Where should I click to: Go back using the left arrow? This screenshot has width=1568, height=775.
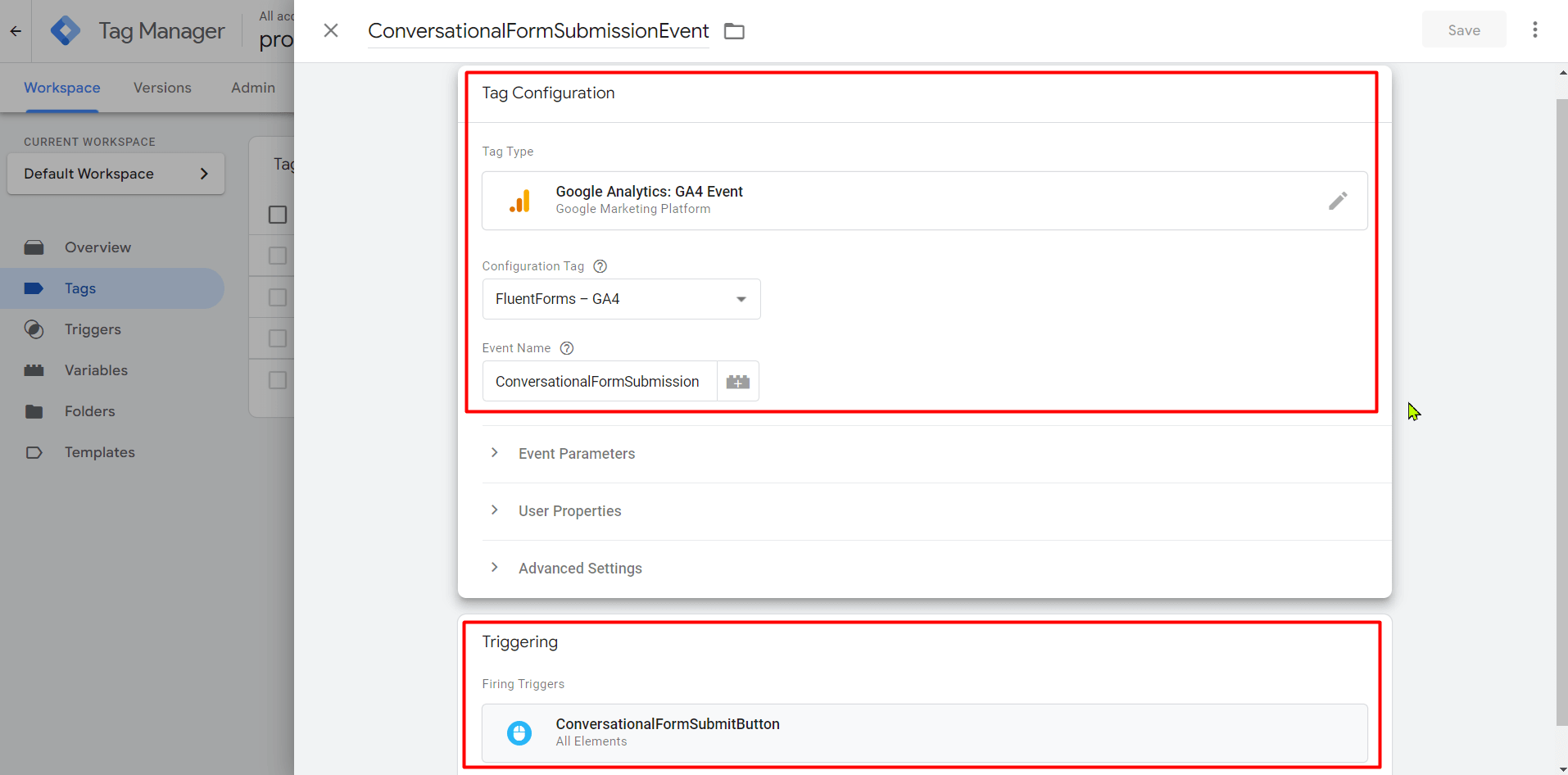(x=16, y=31)
